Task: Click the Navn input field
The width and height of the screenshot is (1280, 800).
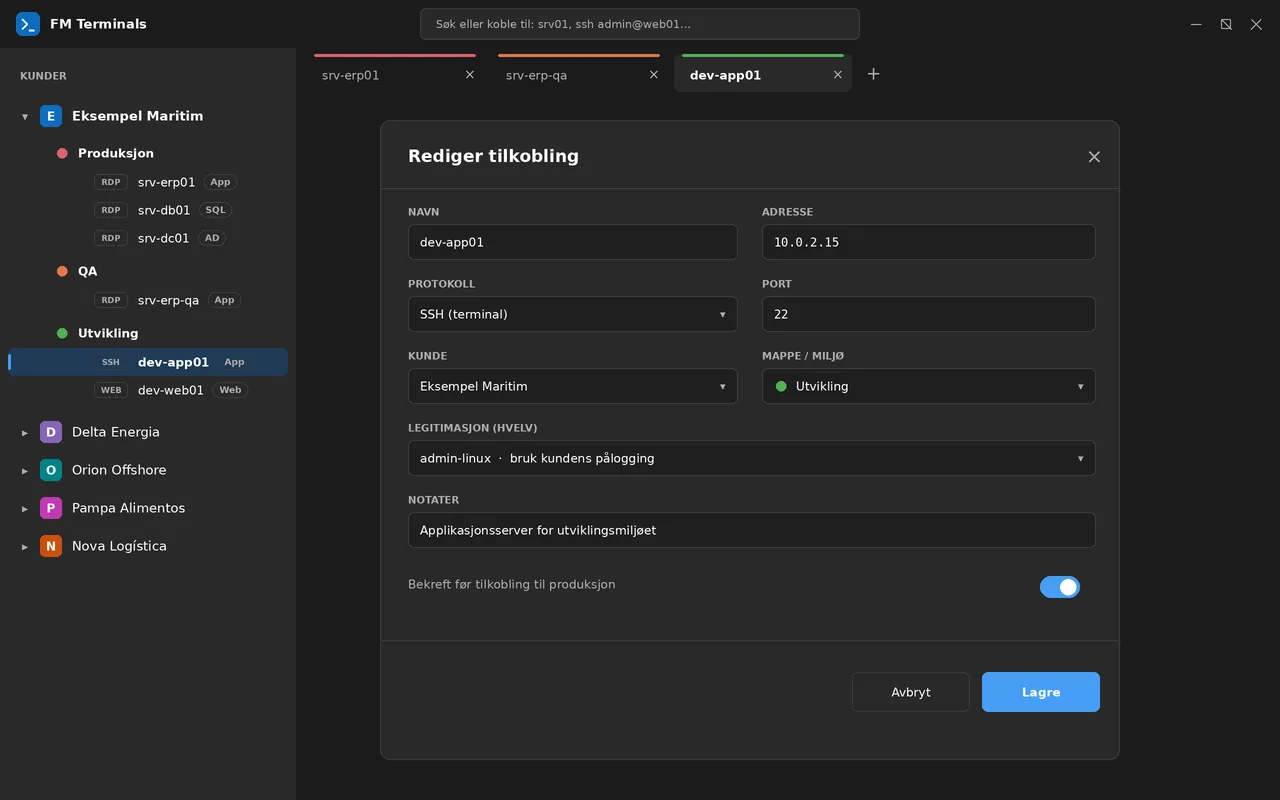Action: coord(573,242)
